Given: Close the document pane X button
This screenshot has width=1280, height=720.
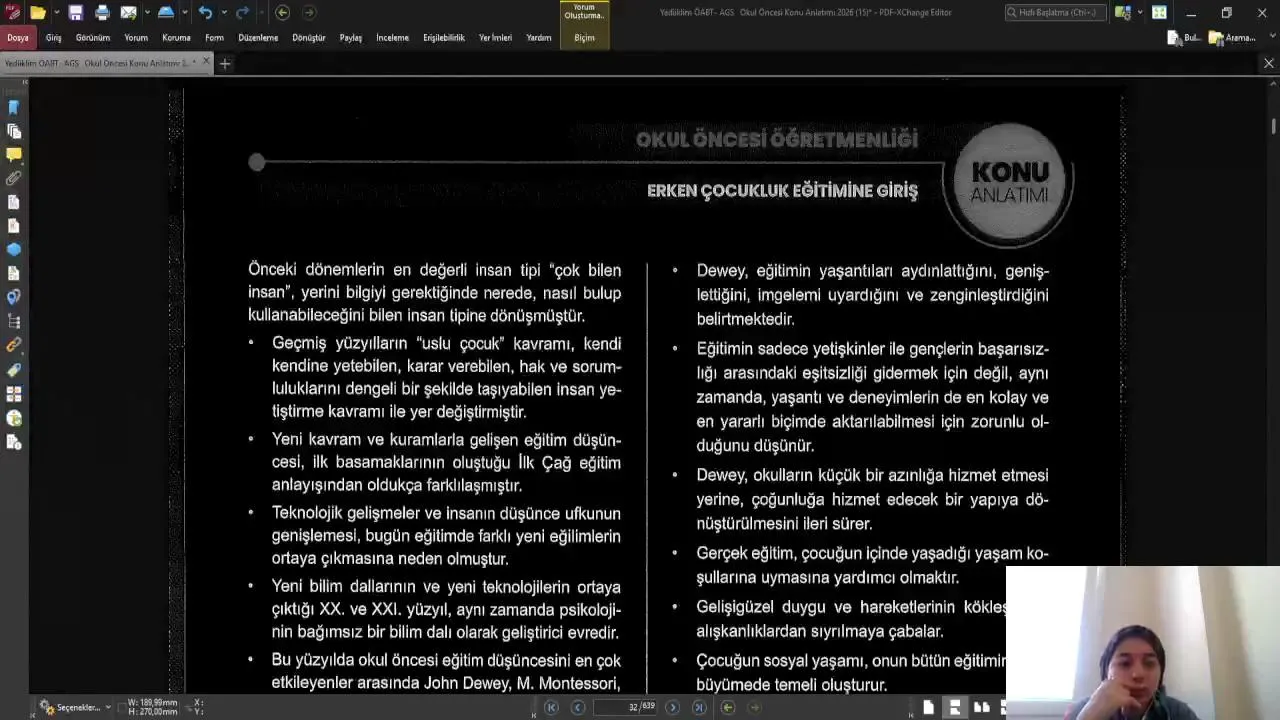Looking at the screenshot, I should [x=1269, y=63].
